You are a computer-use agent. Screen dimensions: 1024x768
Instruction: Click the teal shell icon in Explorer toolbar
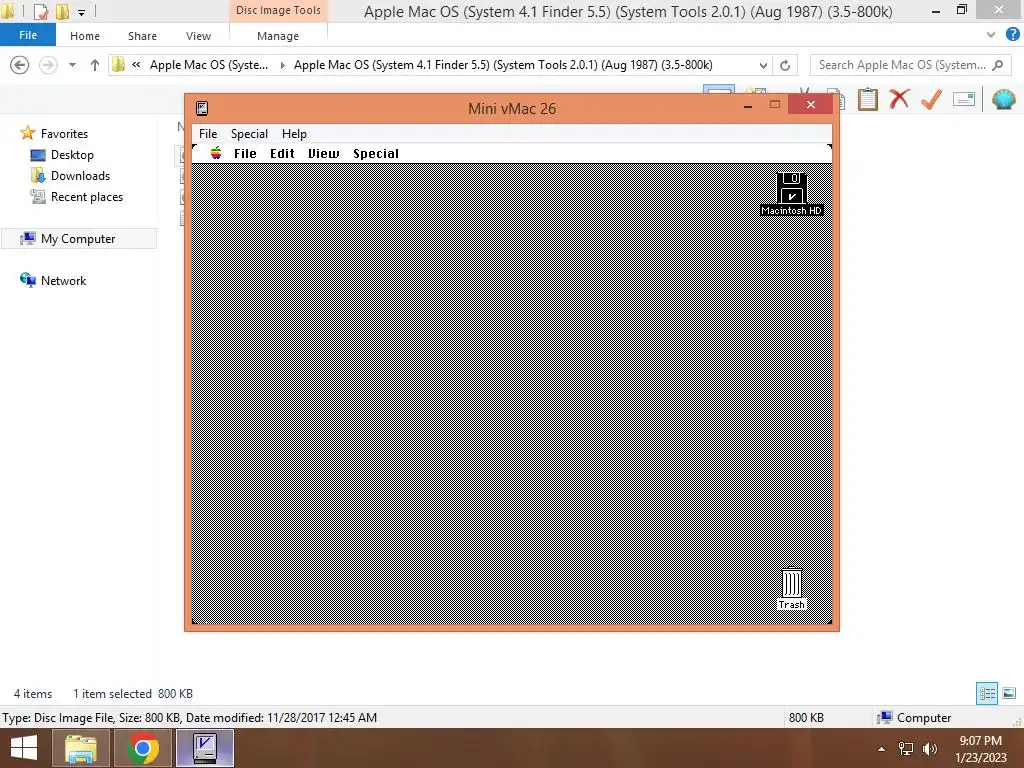pyautogui.click(x=1004, y=99)
